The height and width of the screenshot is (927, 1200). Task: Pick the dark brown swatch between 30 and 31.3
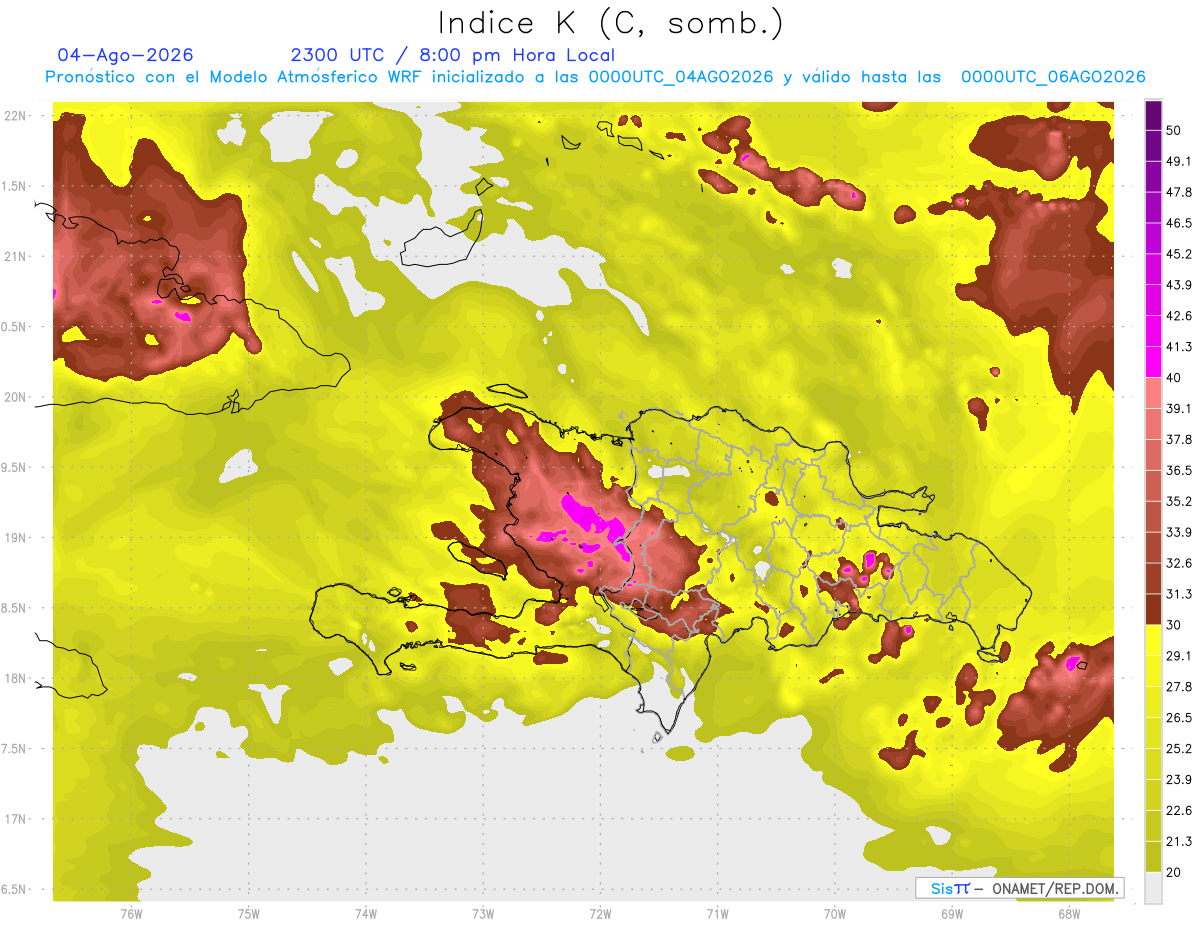click(x=1153, y=609)
